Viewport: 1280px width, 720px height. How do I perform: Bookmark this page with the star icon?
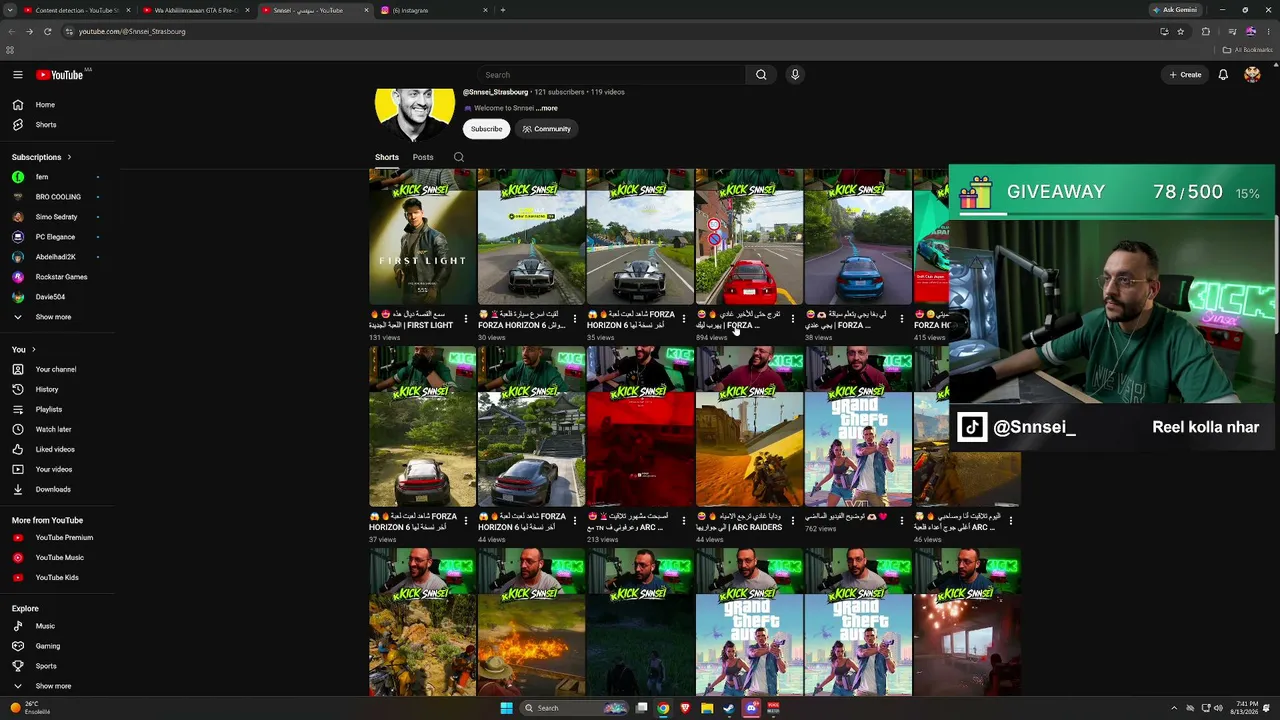click(1180, 31)
